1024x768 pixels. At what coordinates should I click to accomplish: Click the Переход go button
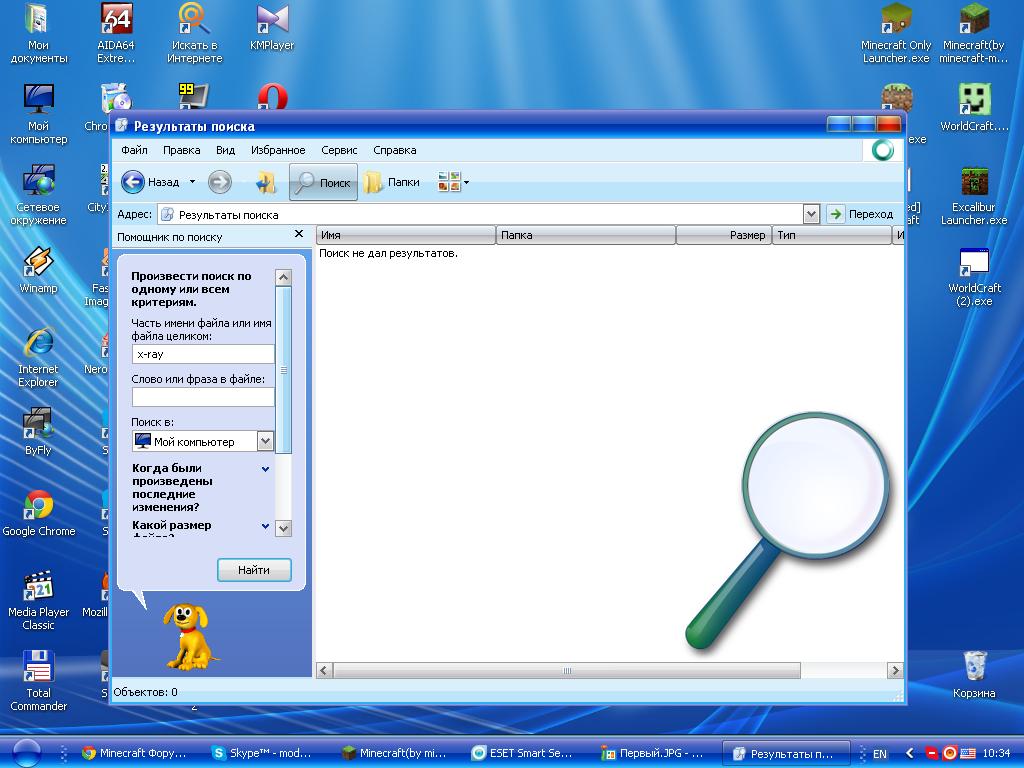tap(861, 214)
